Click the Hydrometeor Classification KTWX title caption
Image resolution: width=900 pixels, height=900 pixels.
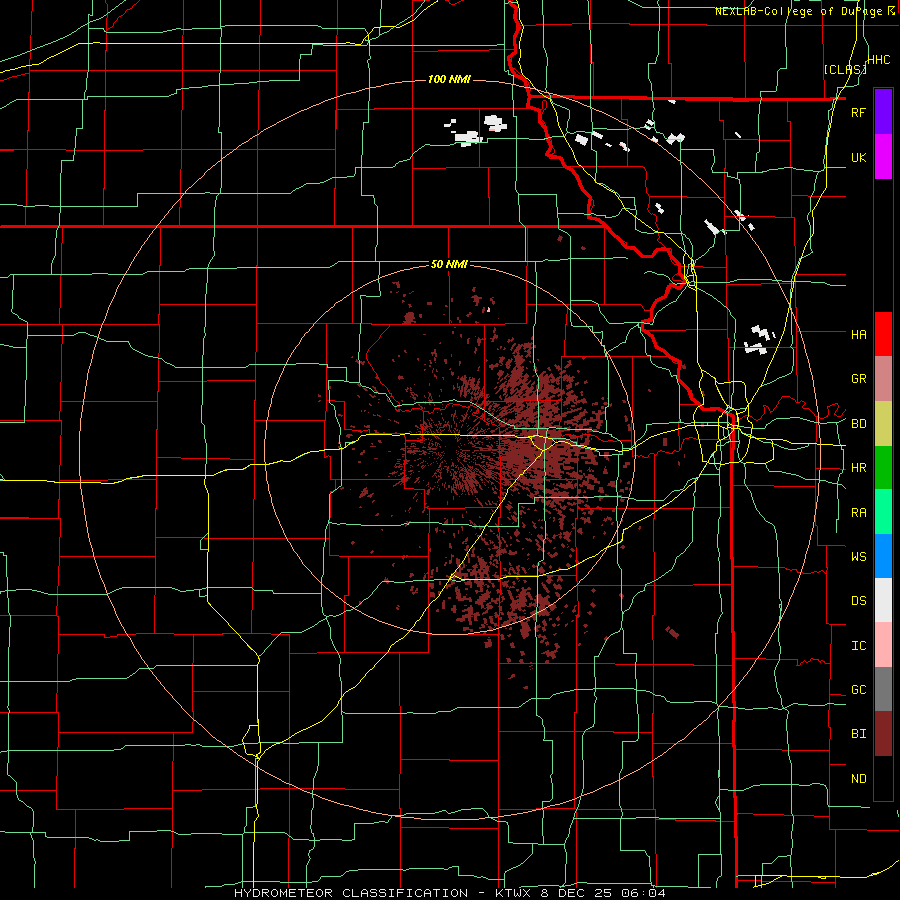449,893
